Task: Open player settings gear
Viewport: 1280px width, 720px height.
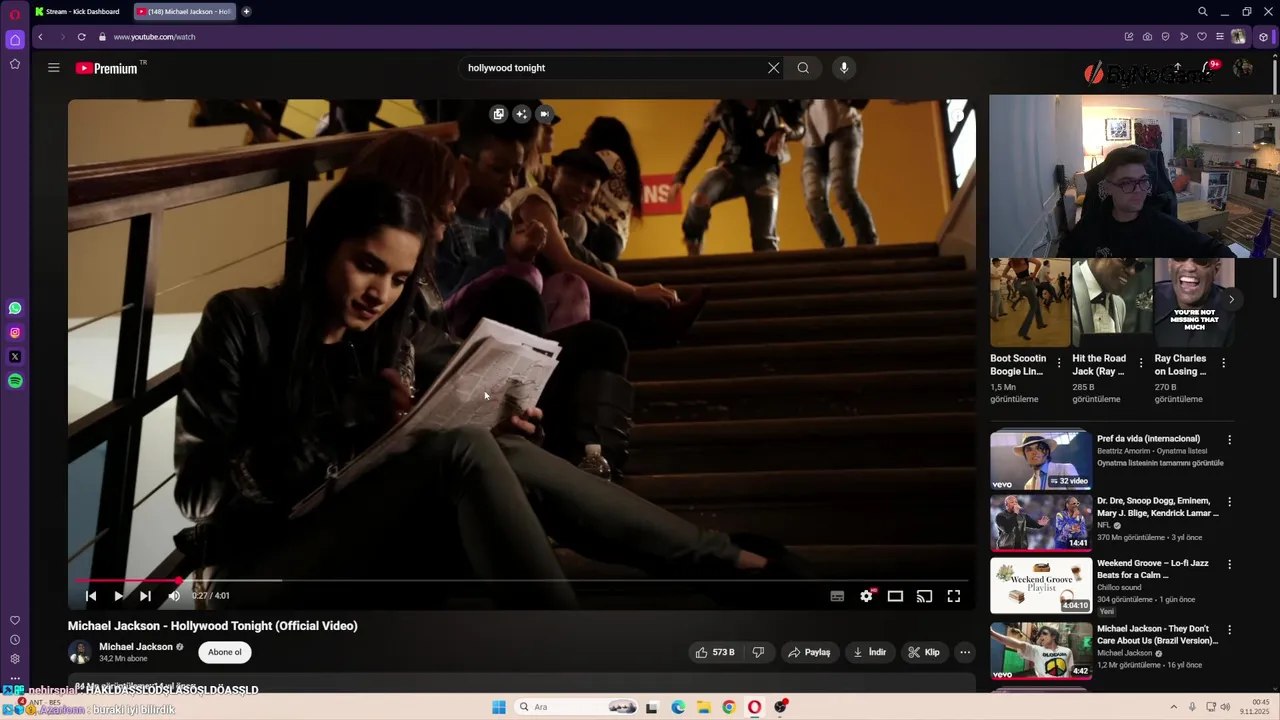Action: [867, 596]
